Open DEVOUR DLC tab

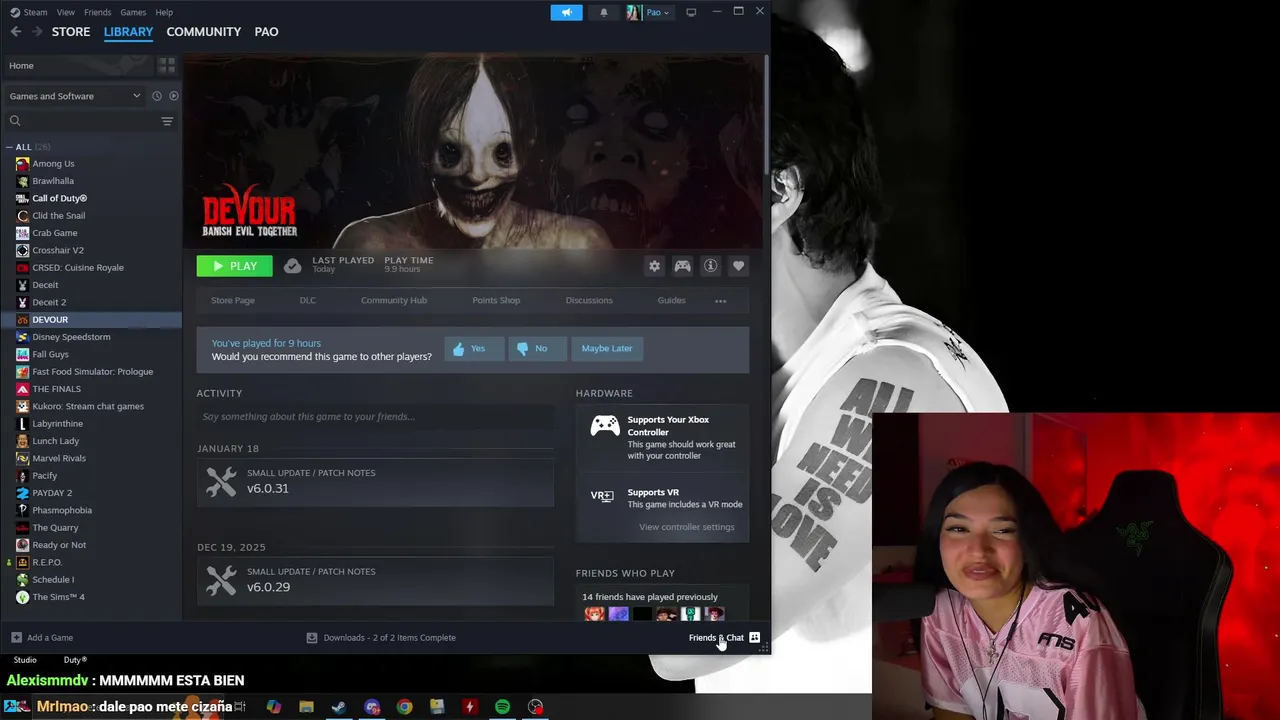308,300
